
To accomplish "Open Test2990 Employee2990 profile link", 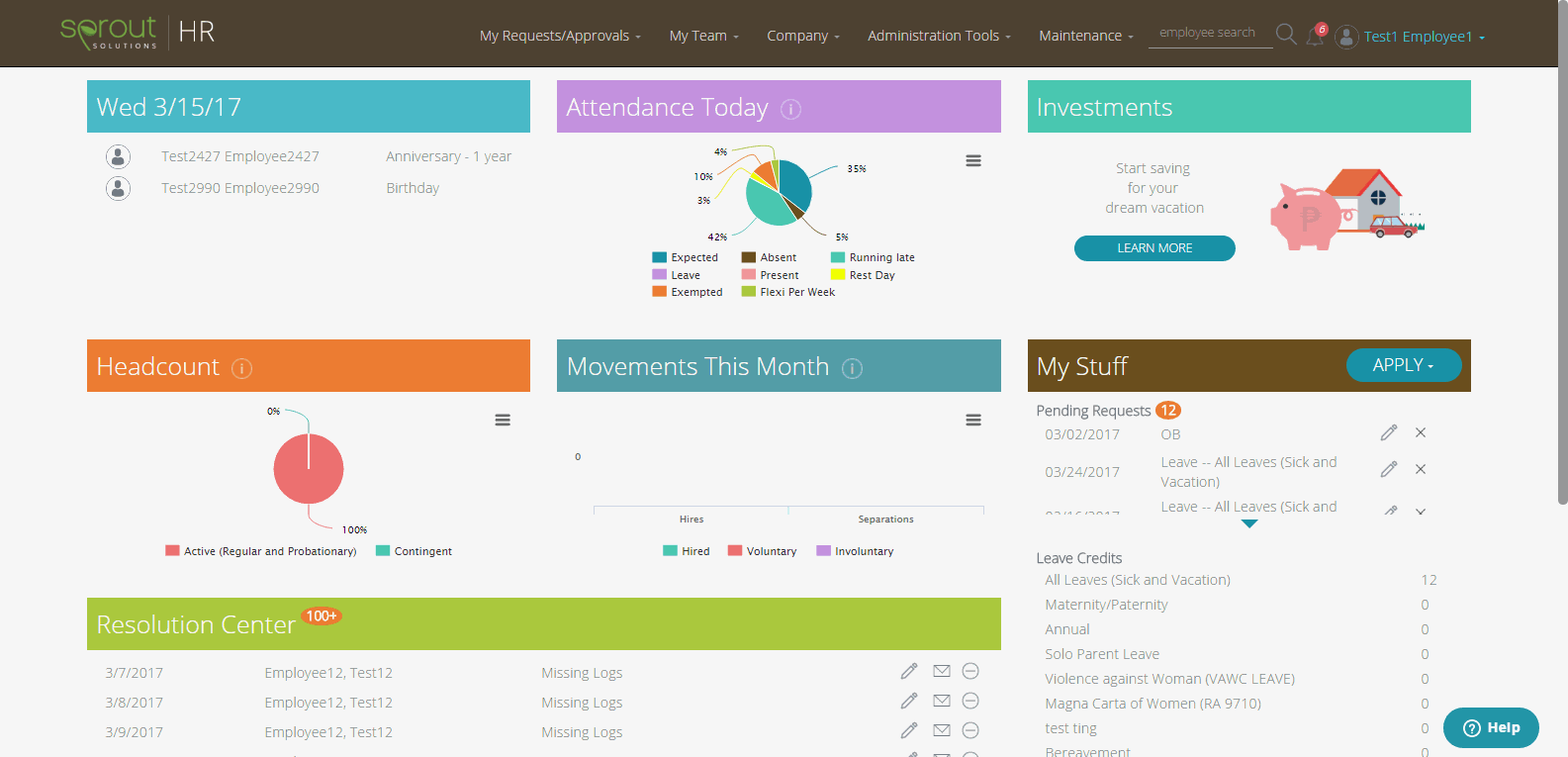I will 240,188.
